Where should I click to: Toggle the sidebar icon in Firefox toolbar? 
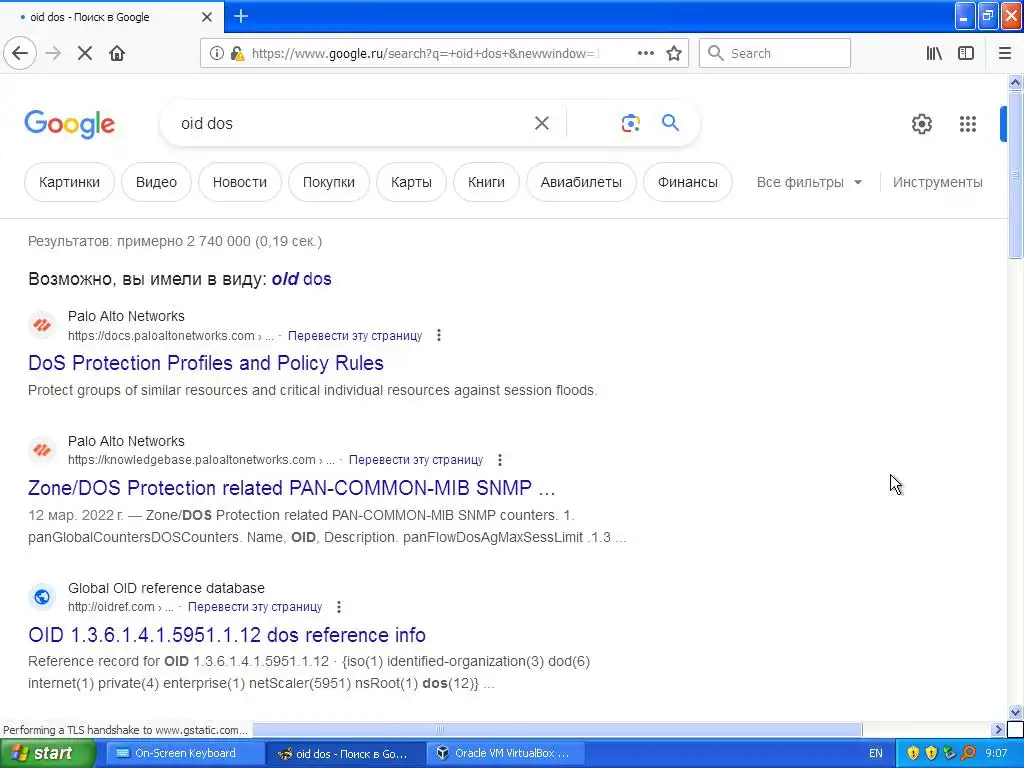(966, 53)
